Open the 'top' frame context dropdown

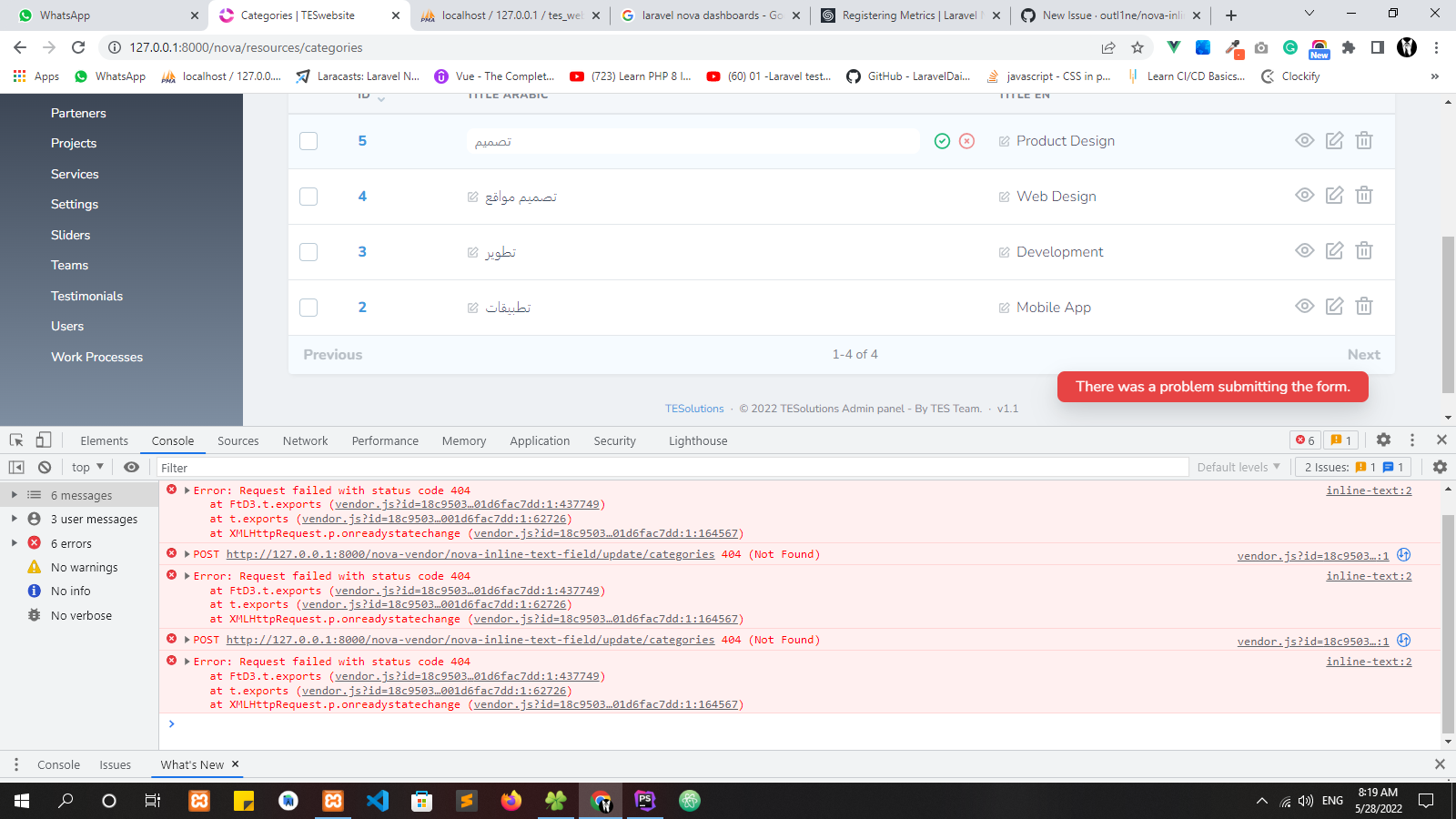point(85,467)
